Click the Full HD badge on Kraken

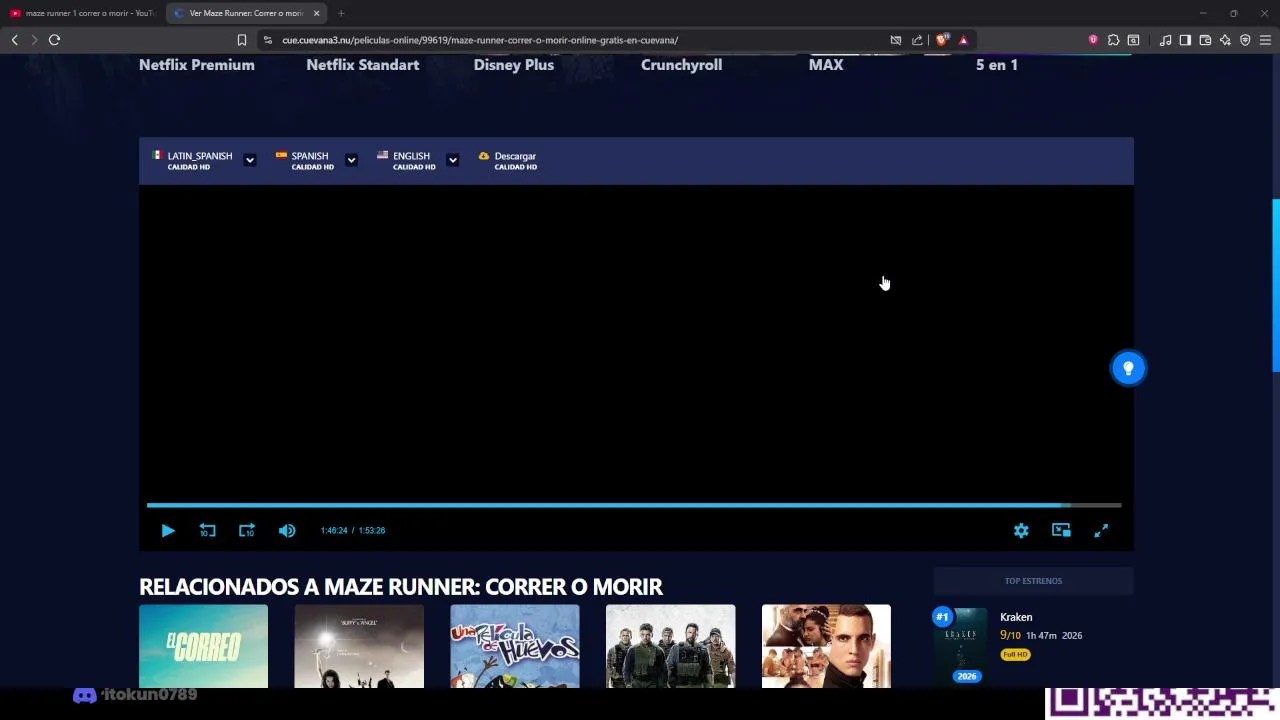pos(1015,654)
